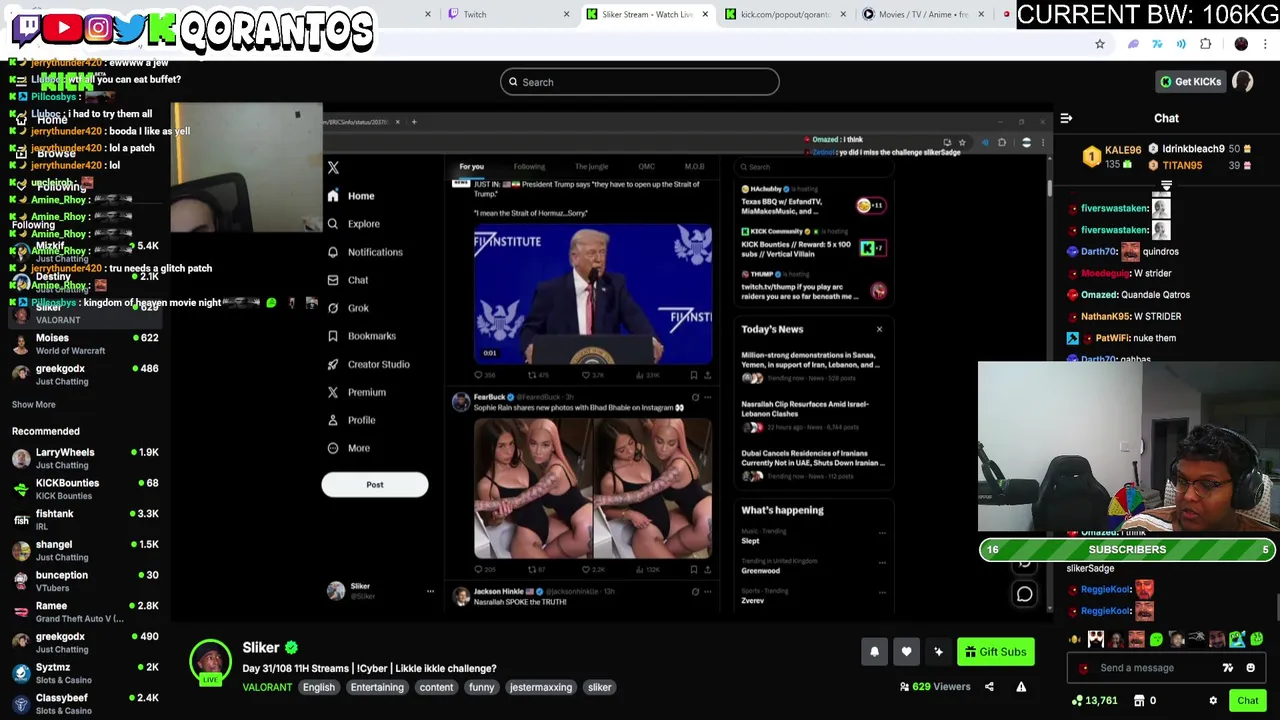The height and width of the screenshot is (720, 1280).
Task: Open options for the Slept trending topic
Action: pos(881,533)
